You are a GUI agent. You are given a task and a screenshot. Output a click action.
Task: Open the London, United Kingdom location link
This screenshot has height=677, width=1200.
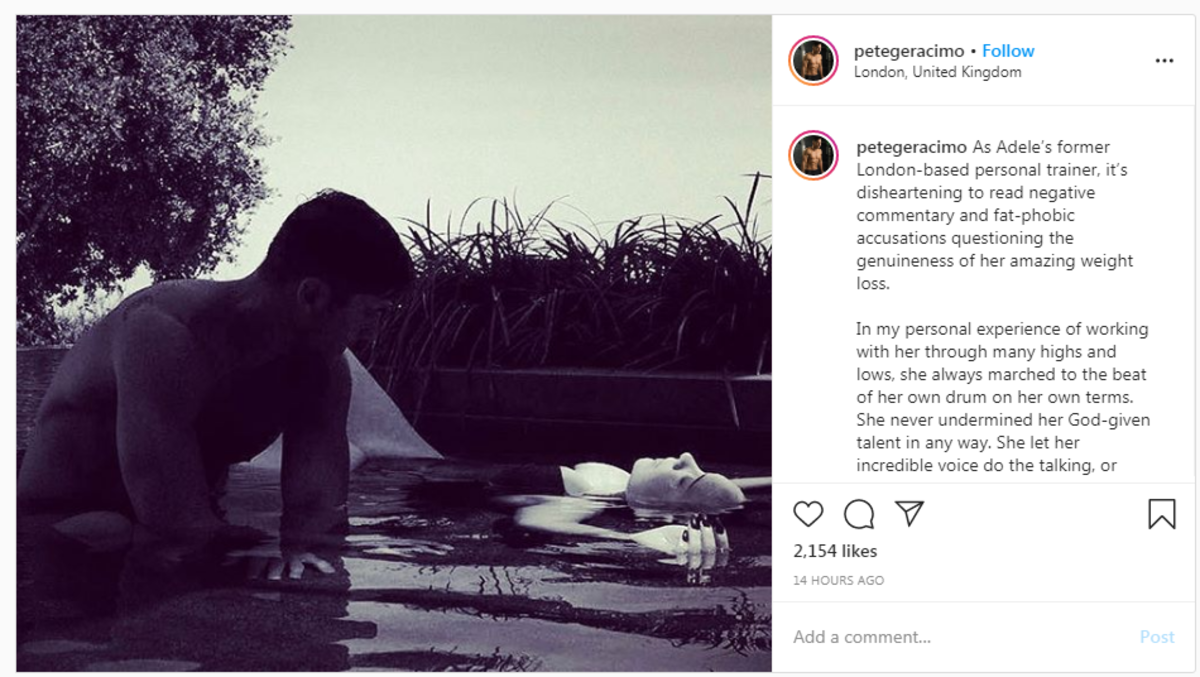coord(937,72)
